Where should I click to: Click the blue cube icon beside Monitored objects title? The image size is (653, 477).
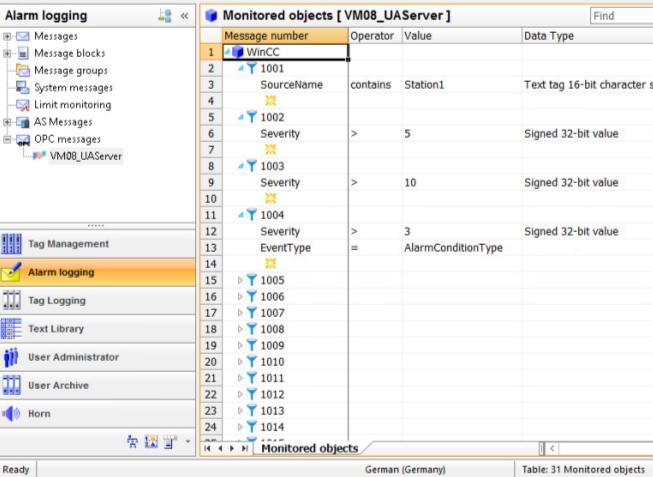coord(212,16)
